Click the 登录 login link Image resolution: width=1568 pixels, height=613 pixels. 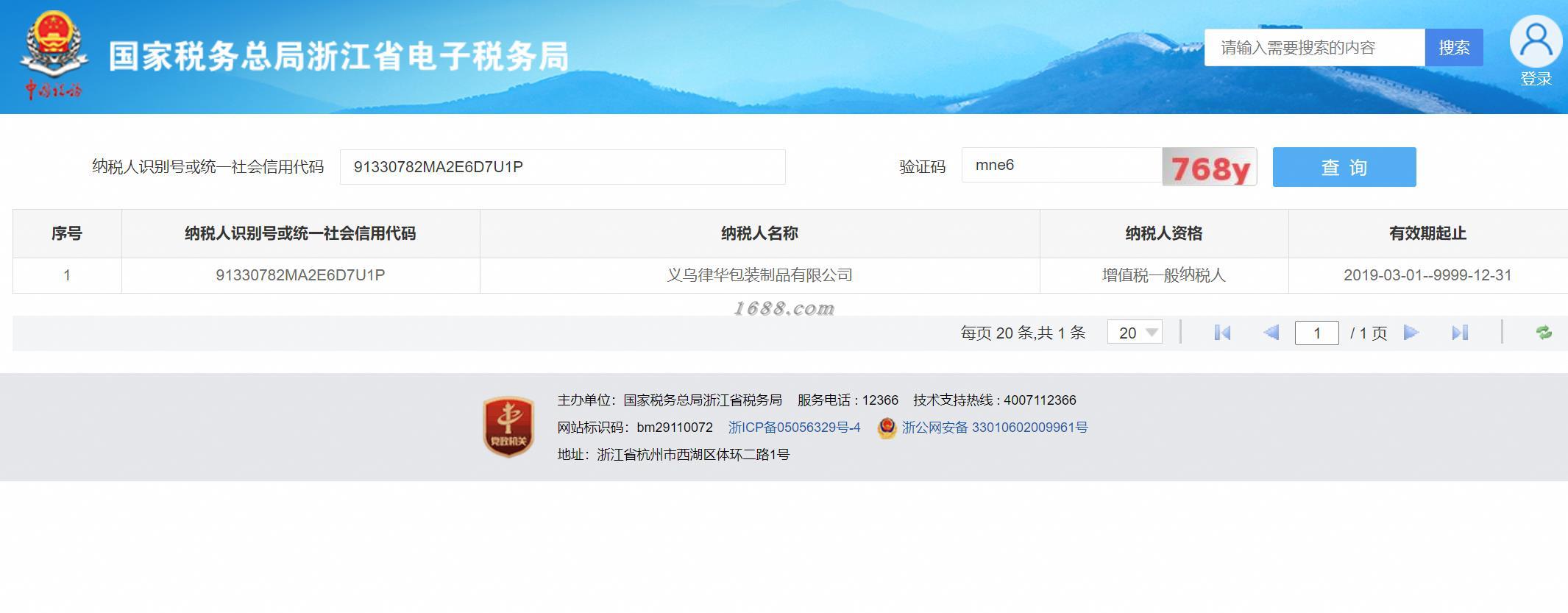[1536, 79]
